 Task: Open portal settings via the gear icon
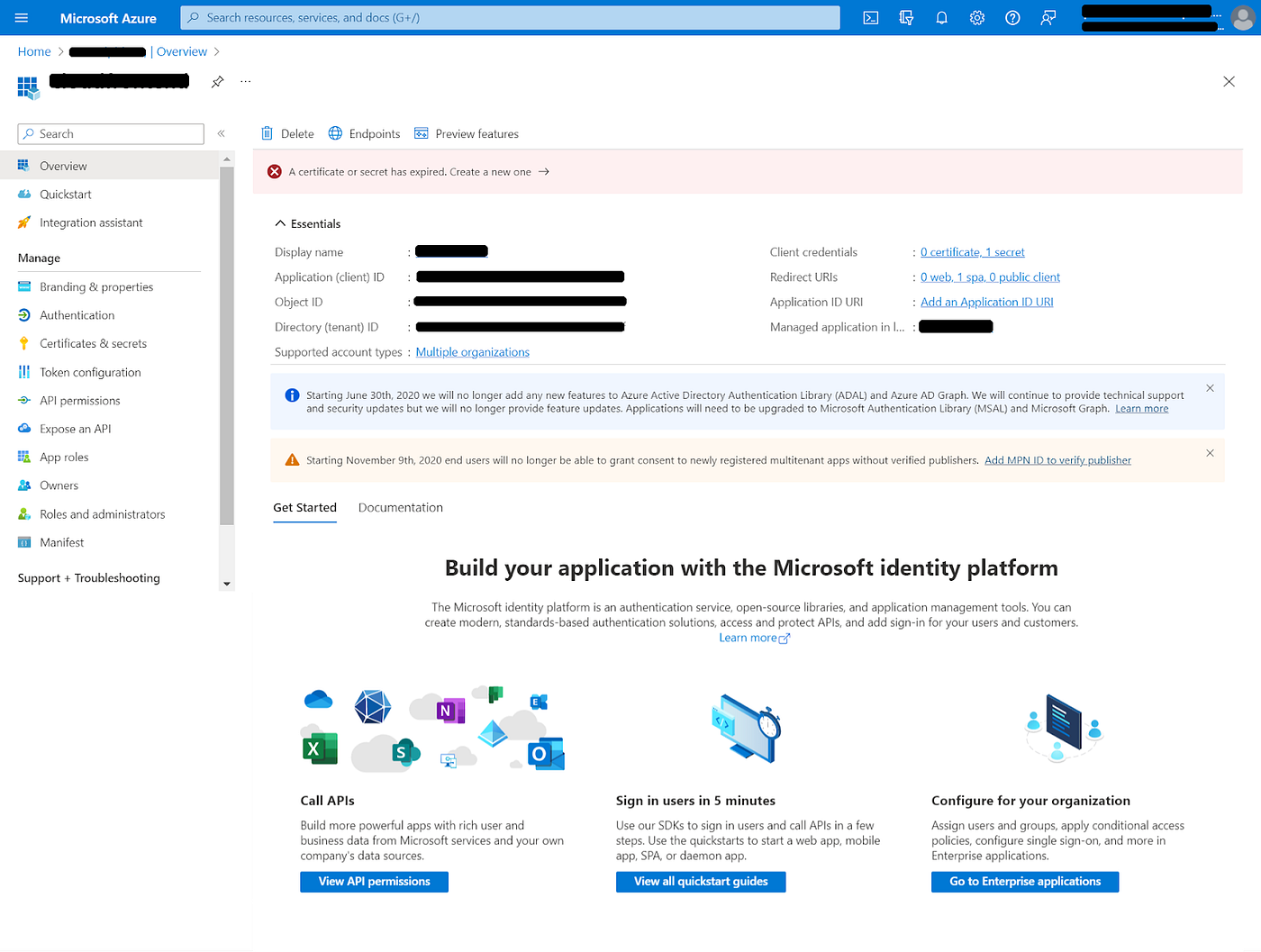(x=976, y=17)
